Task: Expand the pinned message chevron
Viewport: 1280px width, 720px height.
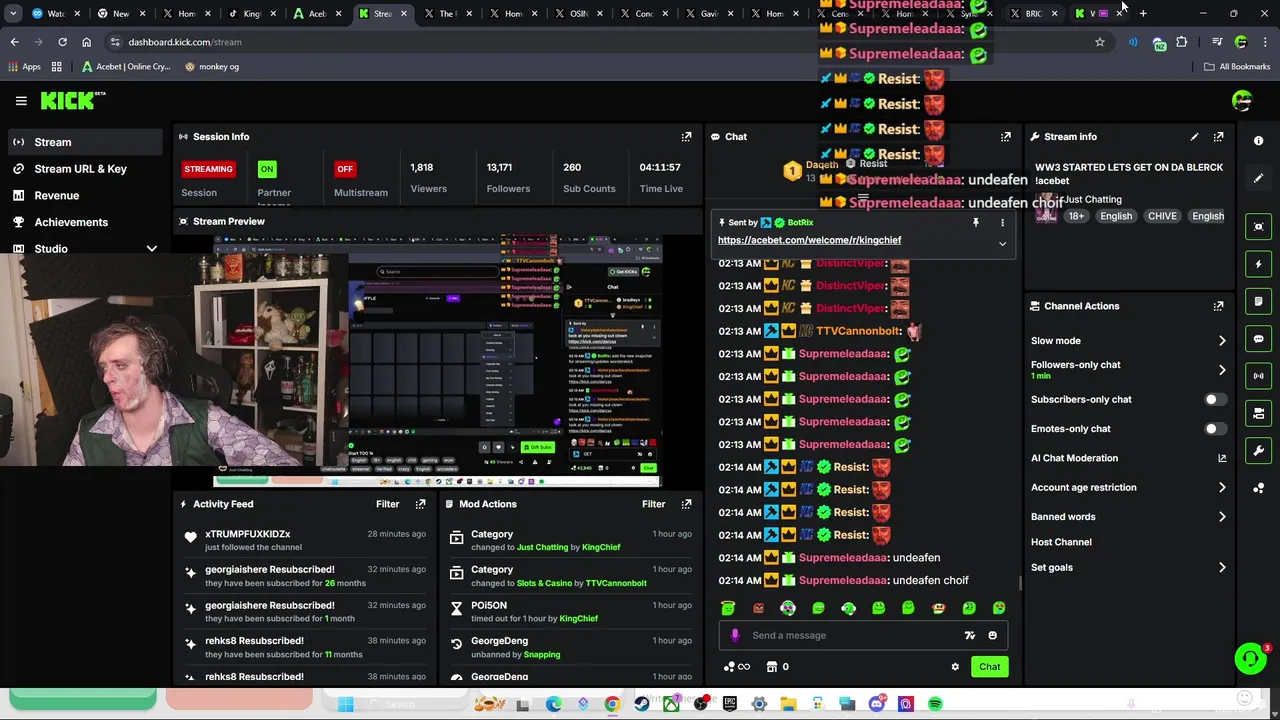Action: [1002, 244]
